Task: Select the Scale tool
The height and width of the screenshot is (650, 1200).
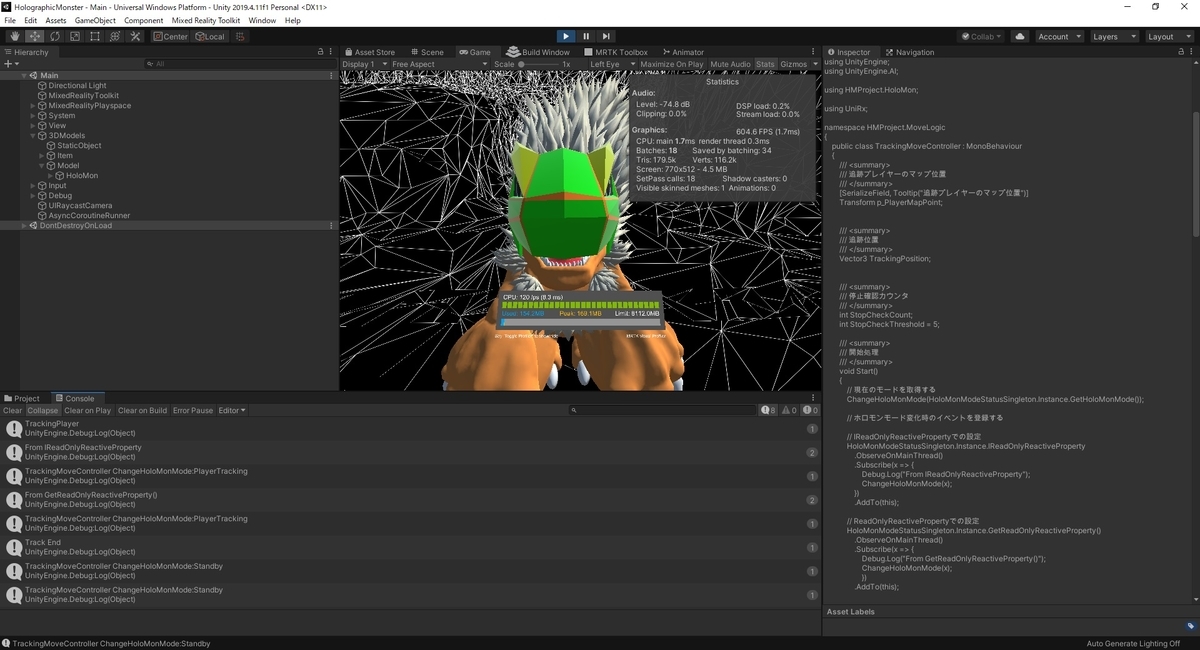Action: click(x=75, y=36)
